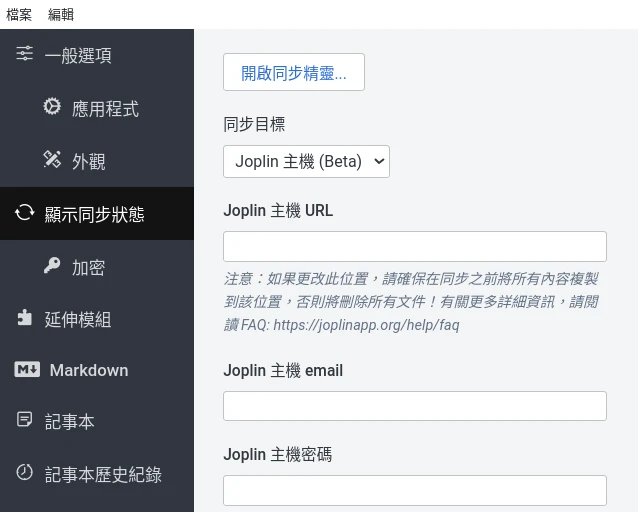Click the clock icon beside 記事本歷史紀錄
Image resolution: width=638 pixels, height=512 pixels.
[x=25, y=473]
